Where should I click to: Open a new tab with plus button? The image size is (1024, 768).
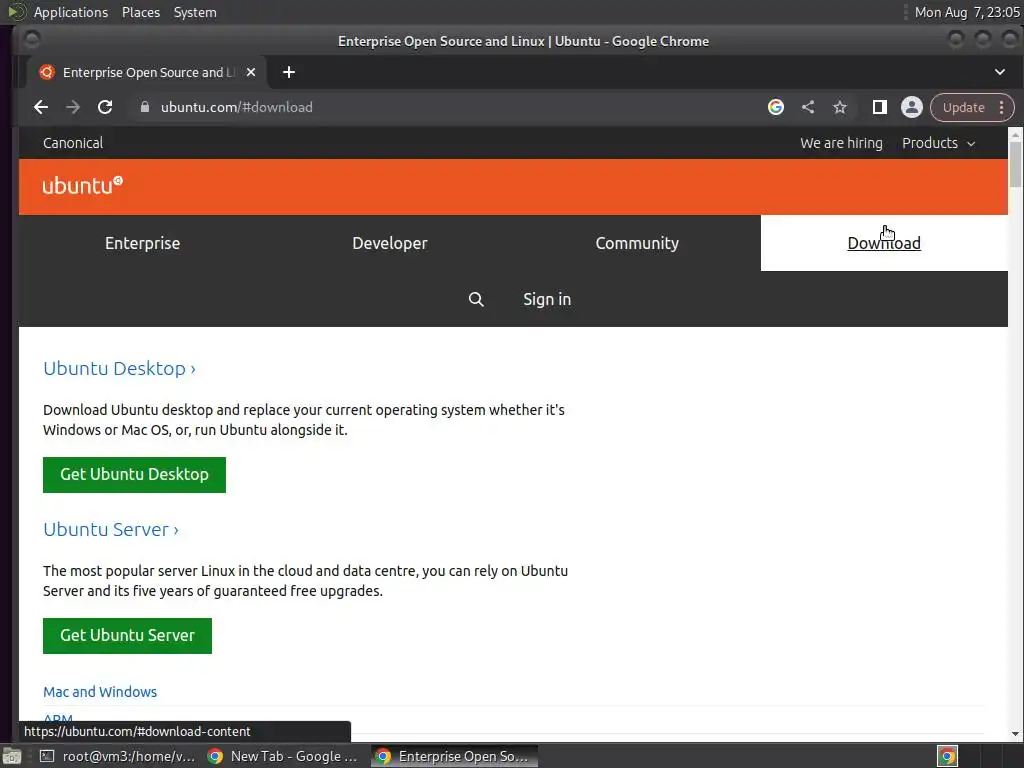pyautogui.click(x=289, y=72)
